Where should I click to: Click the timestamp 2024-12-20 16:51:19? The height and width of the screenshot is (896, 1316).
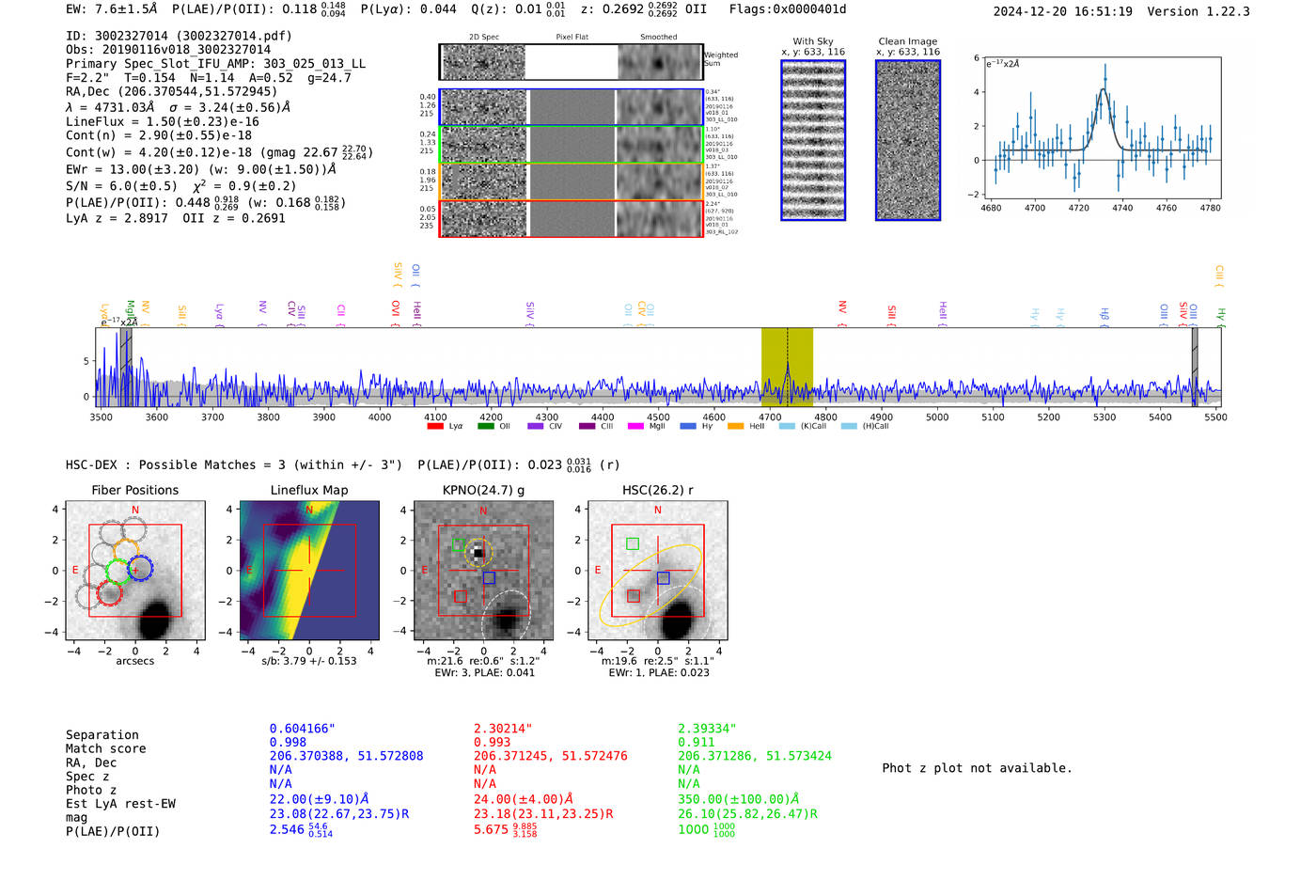(1063, 11)
